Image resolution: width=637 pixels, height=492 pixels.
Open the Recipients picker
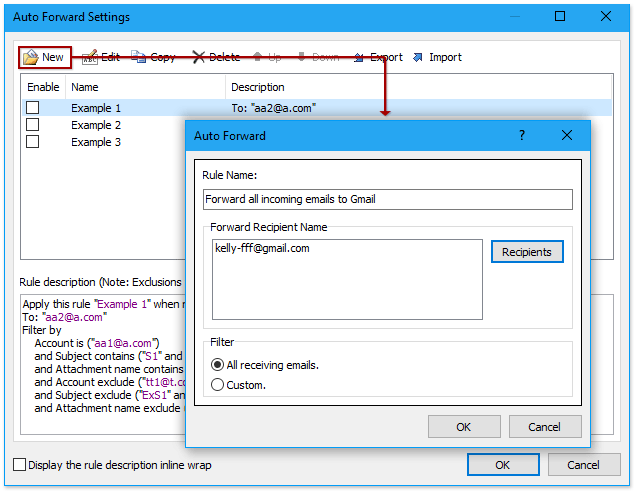(x=527, y=252)
